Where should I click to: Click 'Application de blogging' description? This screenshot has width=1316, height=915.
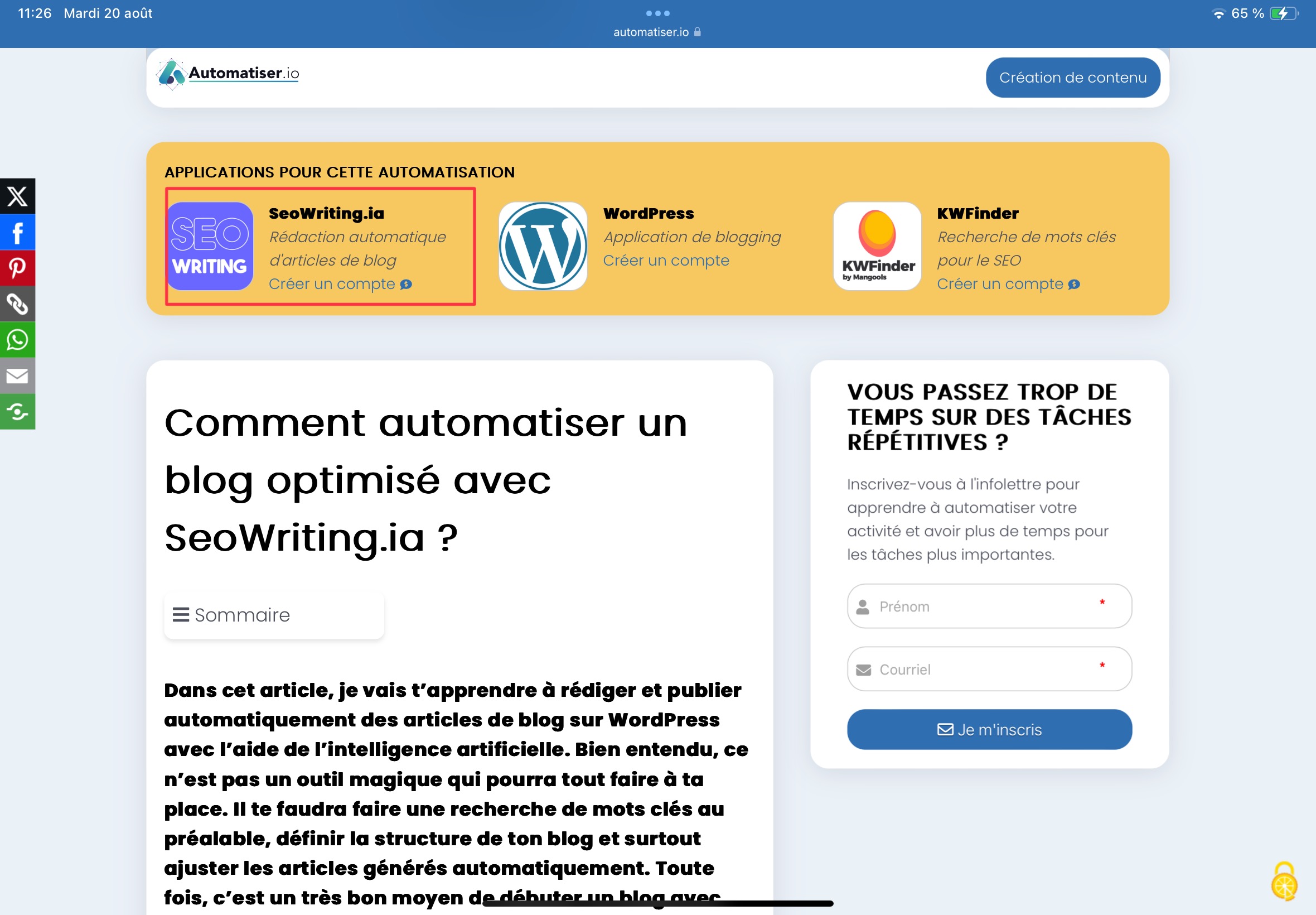[692, 237]
